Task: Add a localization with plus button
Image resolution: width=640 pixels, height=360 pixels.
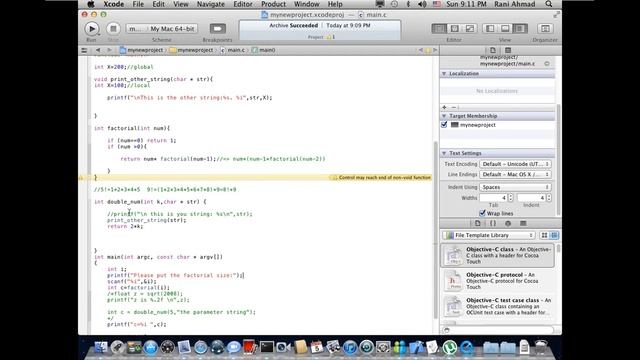Action: [444, 107]
